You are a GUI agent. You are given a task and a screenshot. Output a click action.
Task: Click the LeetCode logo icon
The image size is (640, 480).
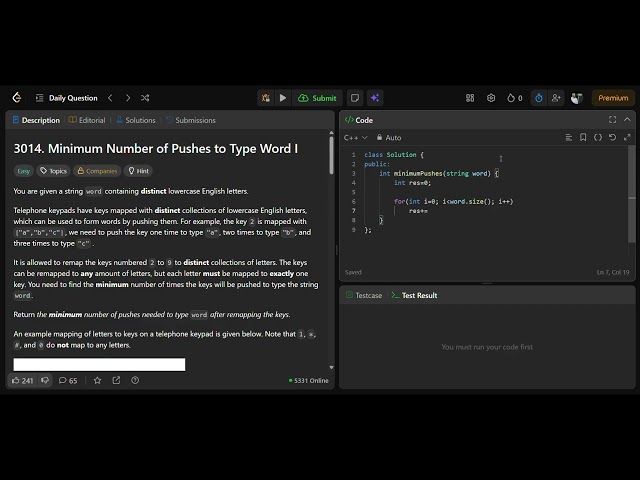point(17,98)
